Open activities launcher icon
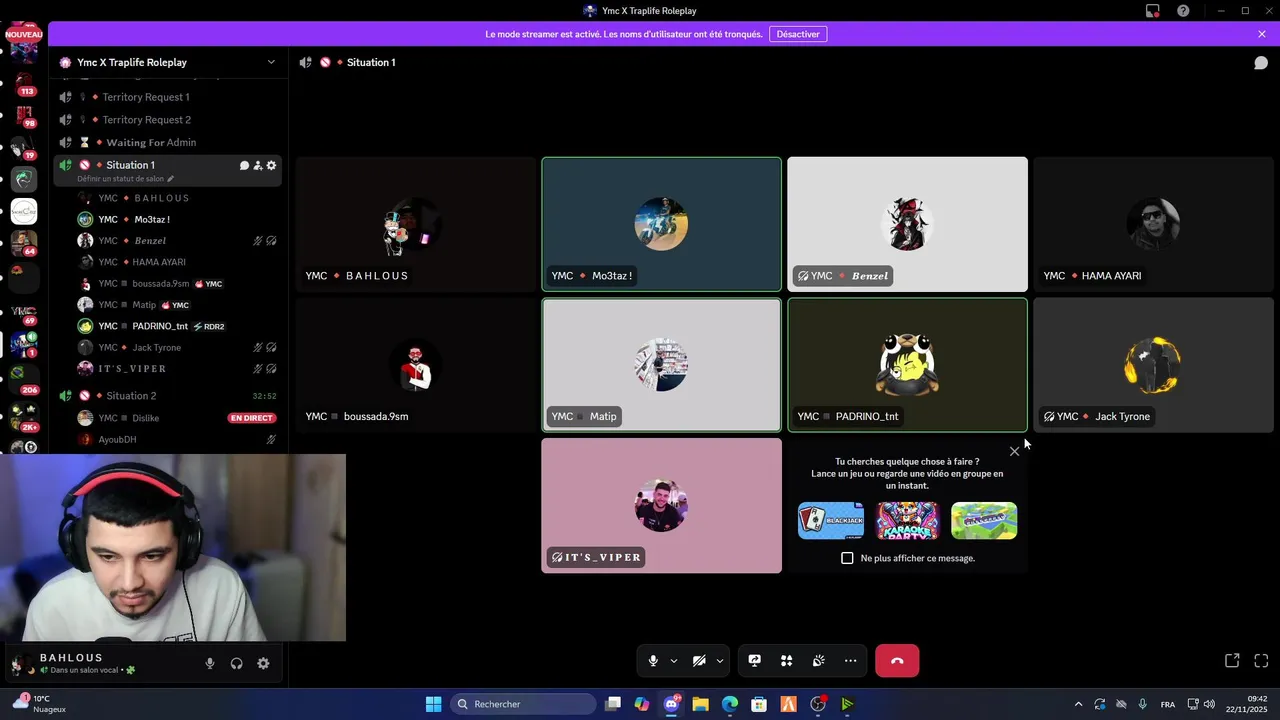 [787, 661]
